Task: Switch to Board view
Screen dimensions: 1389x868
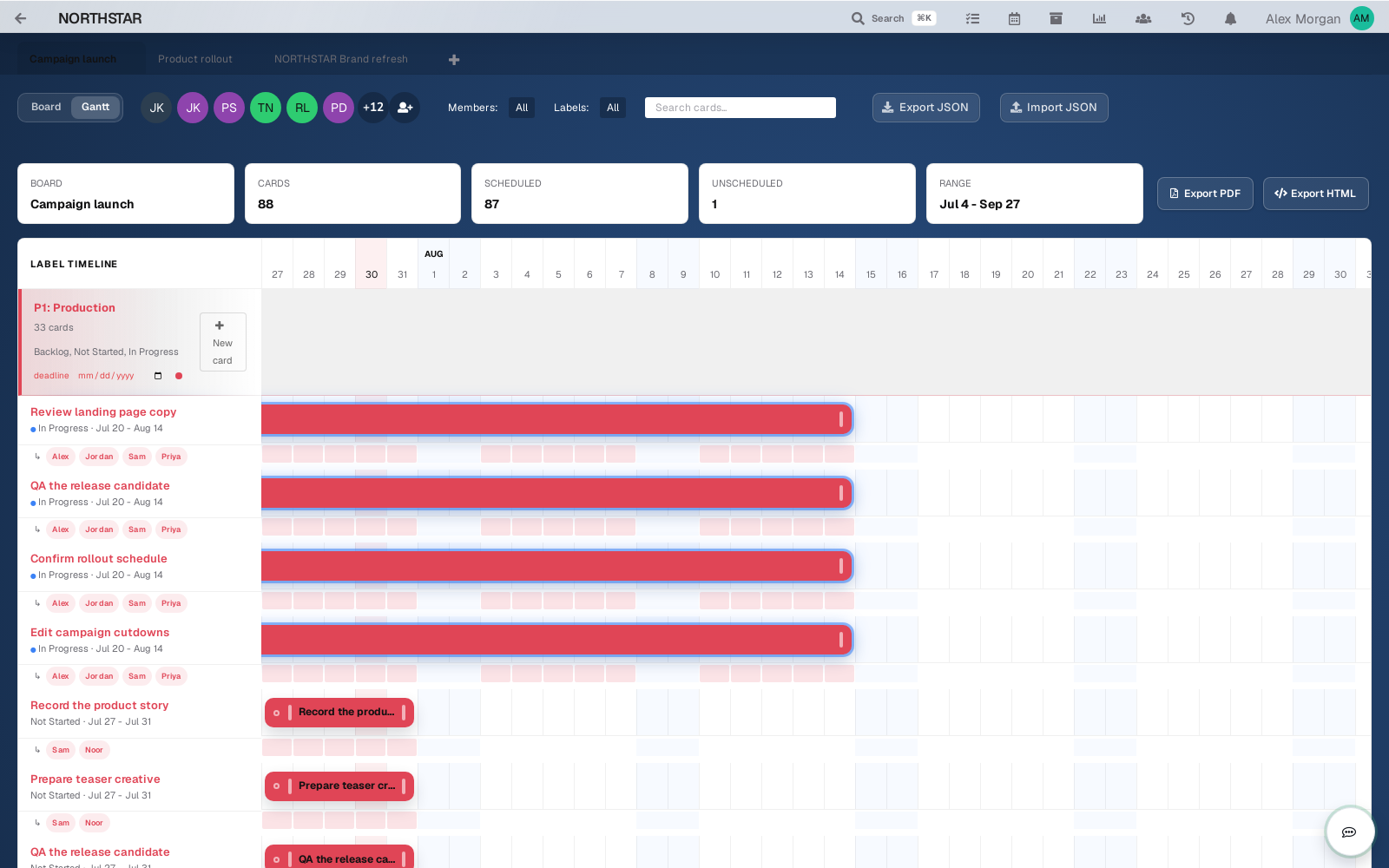Action: [46, 107]
